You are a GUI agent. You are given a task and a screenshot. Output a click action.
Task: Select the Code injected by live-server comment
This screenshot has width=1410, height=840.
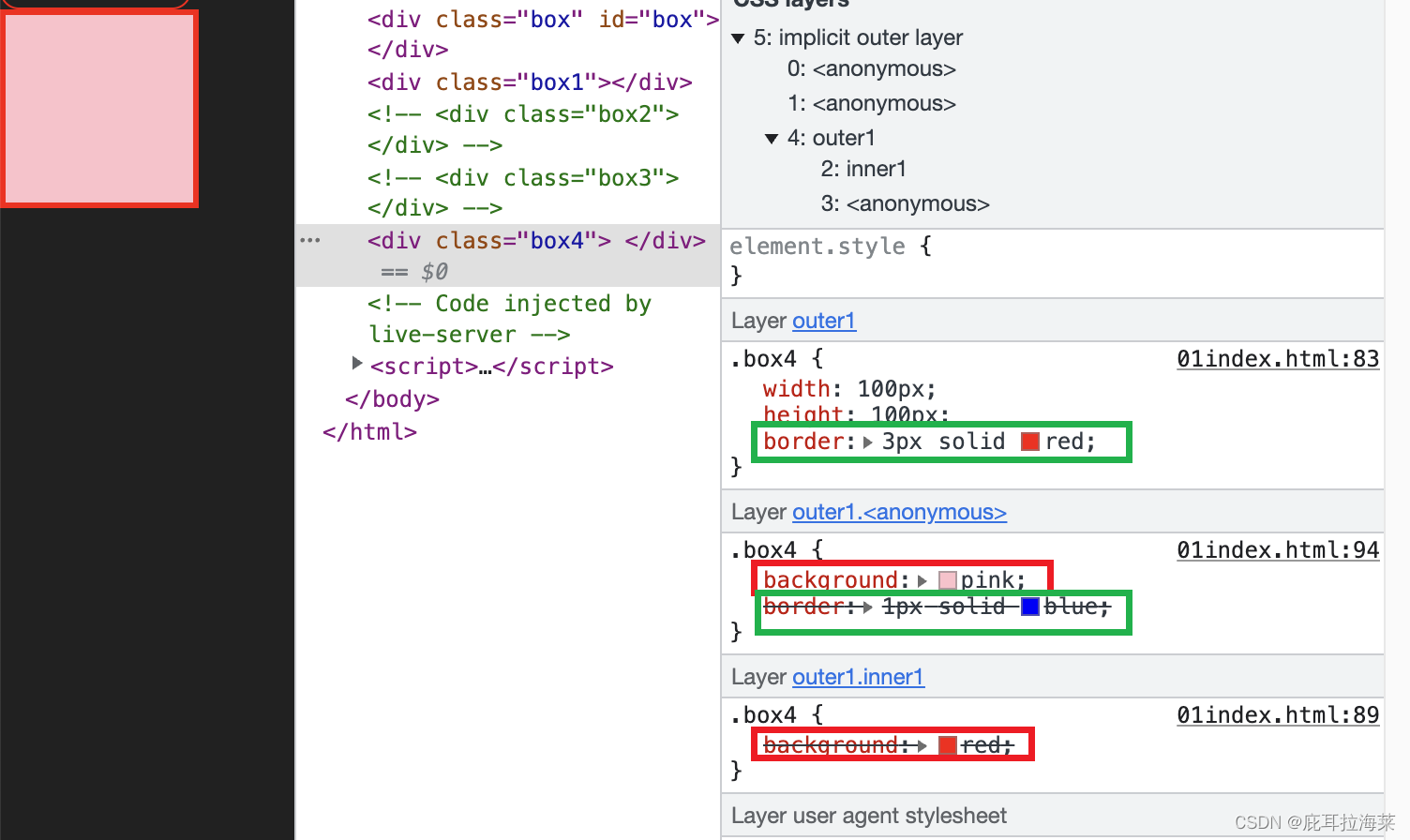pos(509,319)
